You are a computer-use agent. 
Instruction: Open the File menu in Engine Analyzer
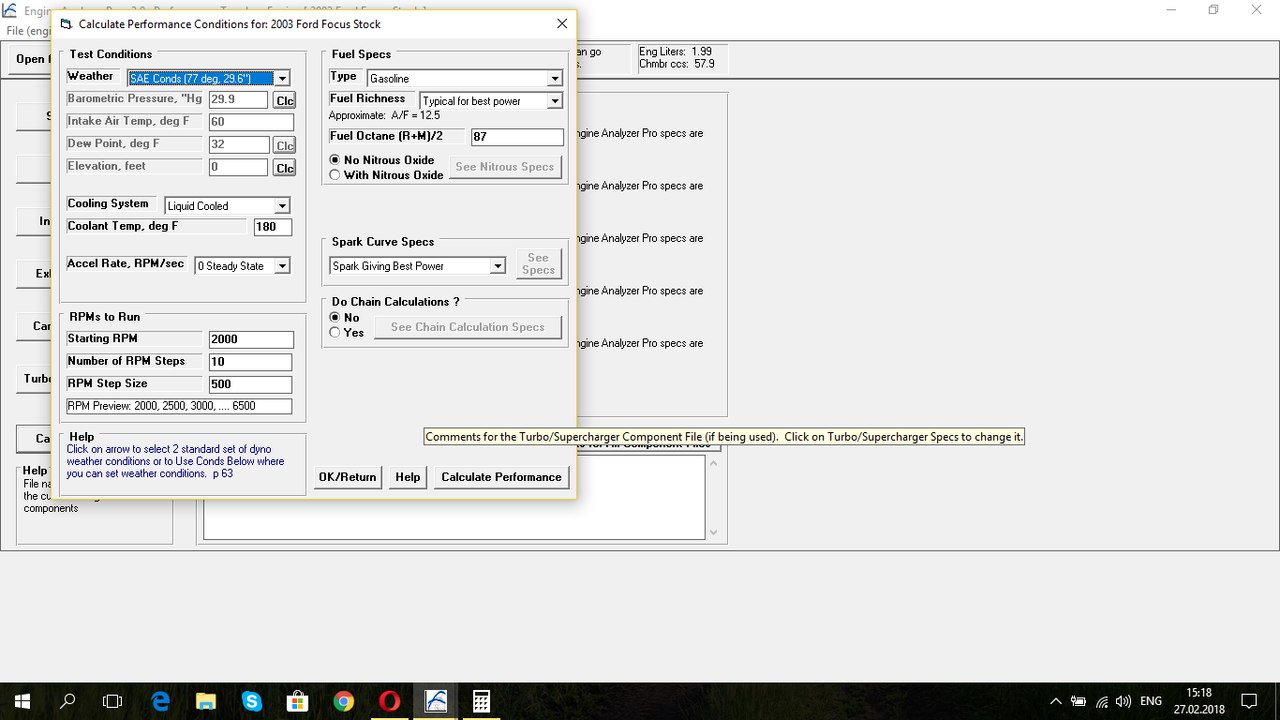(x=28, y=31)
